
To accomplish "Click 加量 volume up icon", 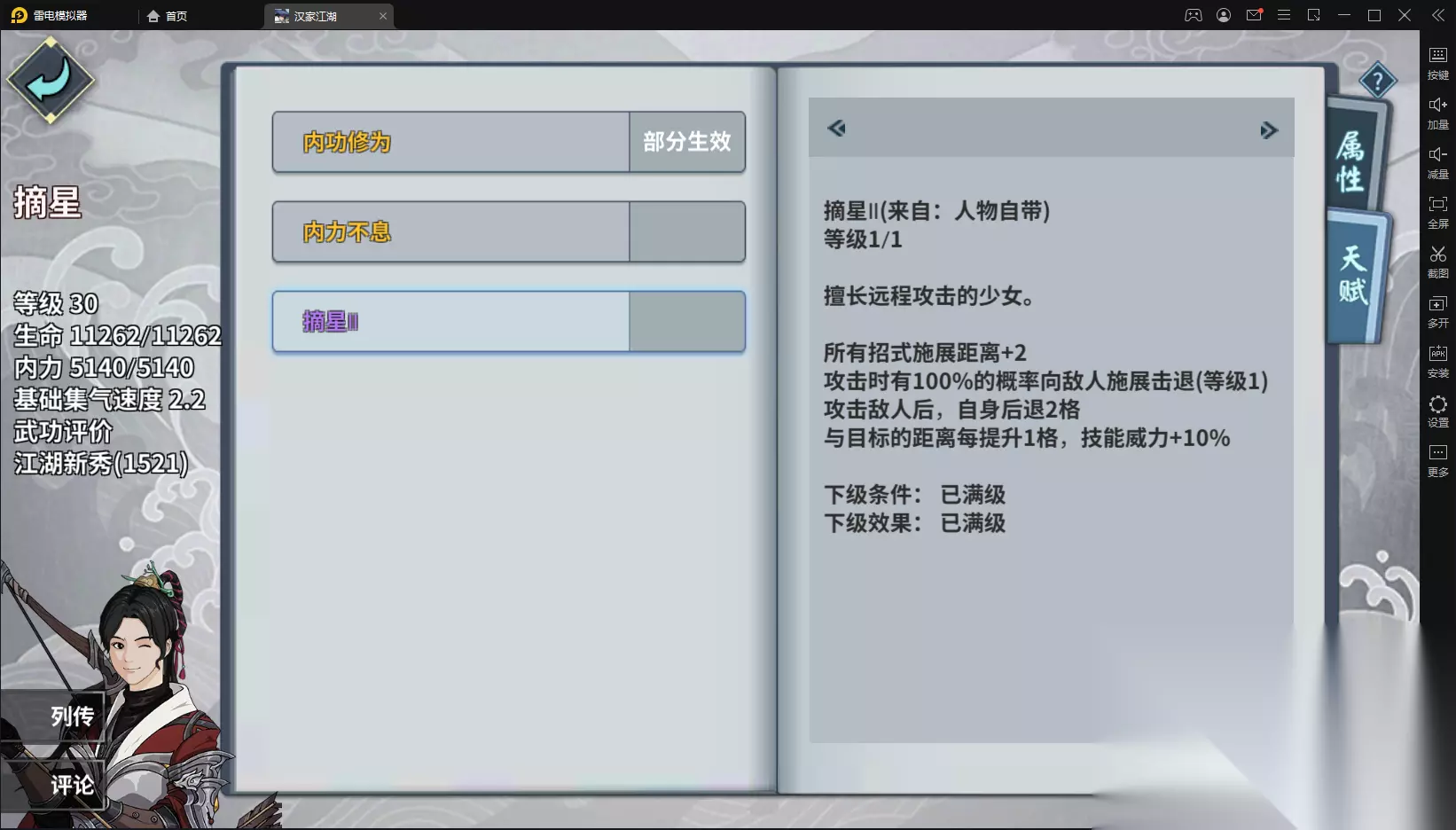I will [1437, 113].
